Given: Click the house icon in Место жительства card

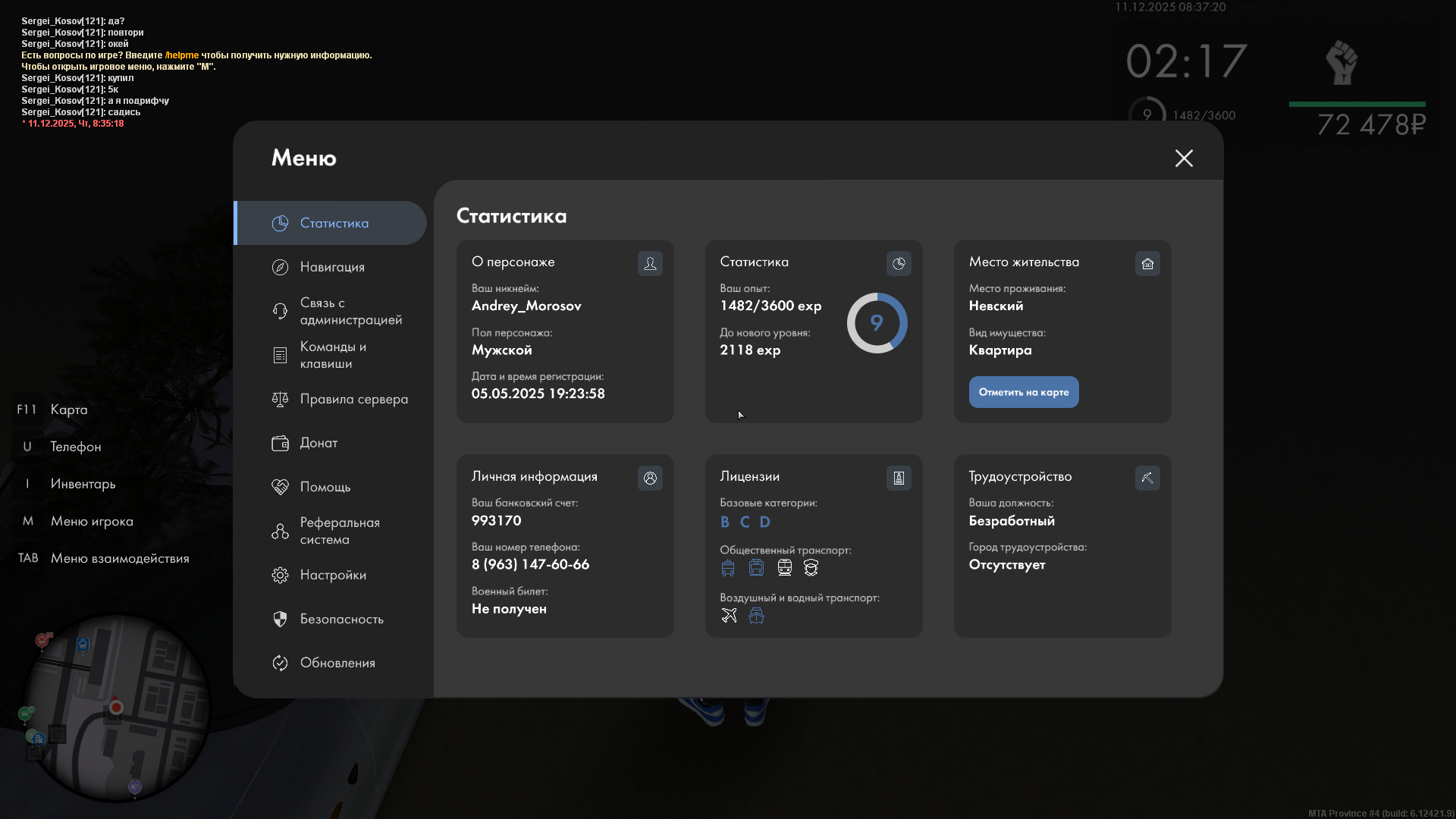Looking at the screenshot, I should (x=1147, y=263).
